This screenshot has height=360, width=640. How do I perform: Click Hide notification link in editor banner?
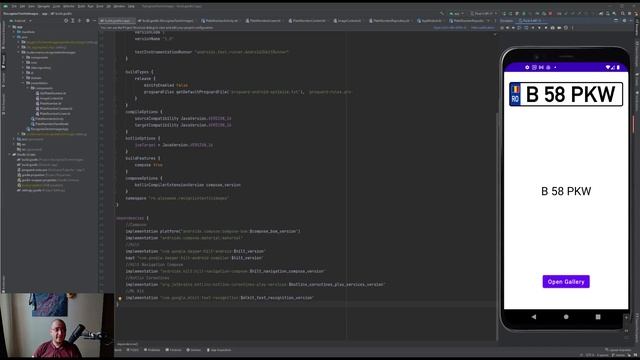click(483, 28)
